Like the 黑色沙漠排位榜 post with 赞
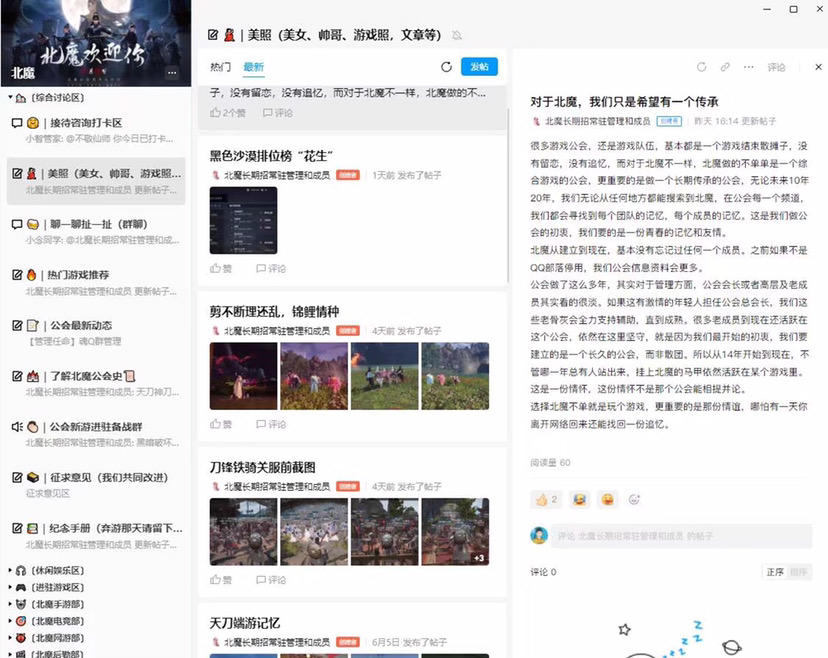The width and height of the screenshot is (828, 658). pos(221,268)
